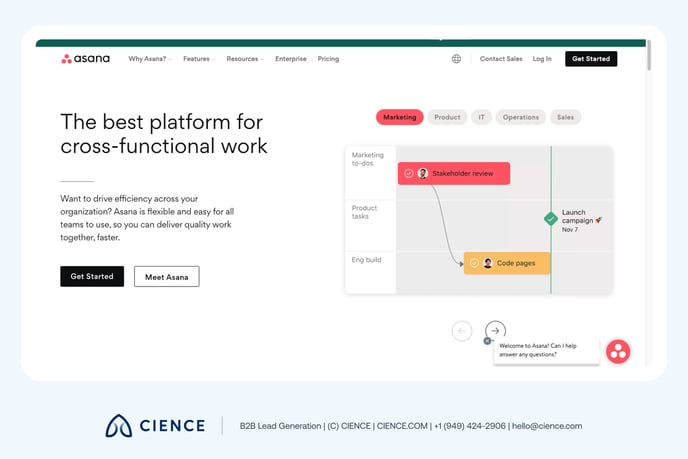The width and height of the screenshot is (688, 459).
Task: Click the Launch campaign milestone diamond
Action: [551, 218]
